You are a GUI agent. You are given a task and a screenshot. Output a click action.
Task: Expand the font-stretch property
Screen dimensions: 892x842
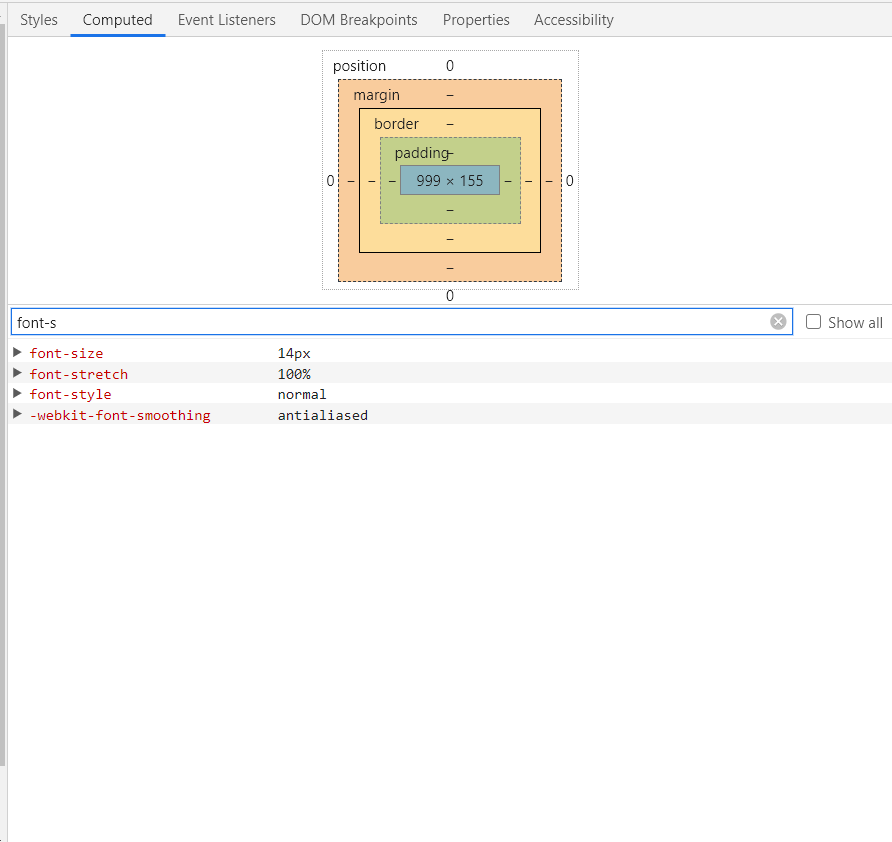(x=17, y=373)
